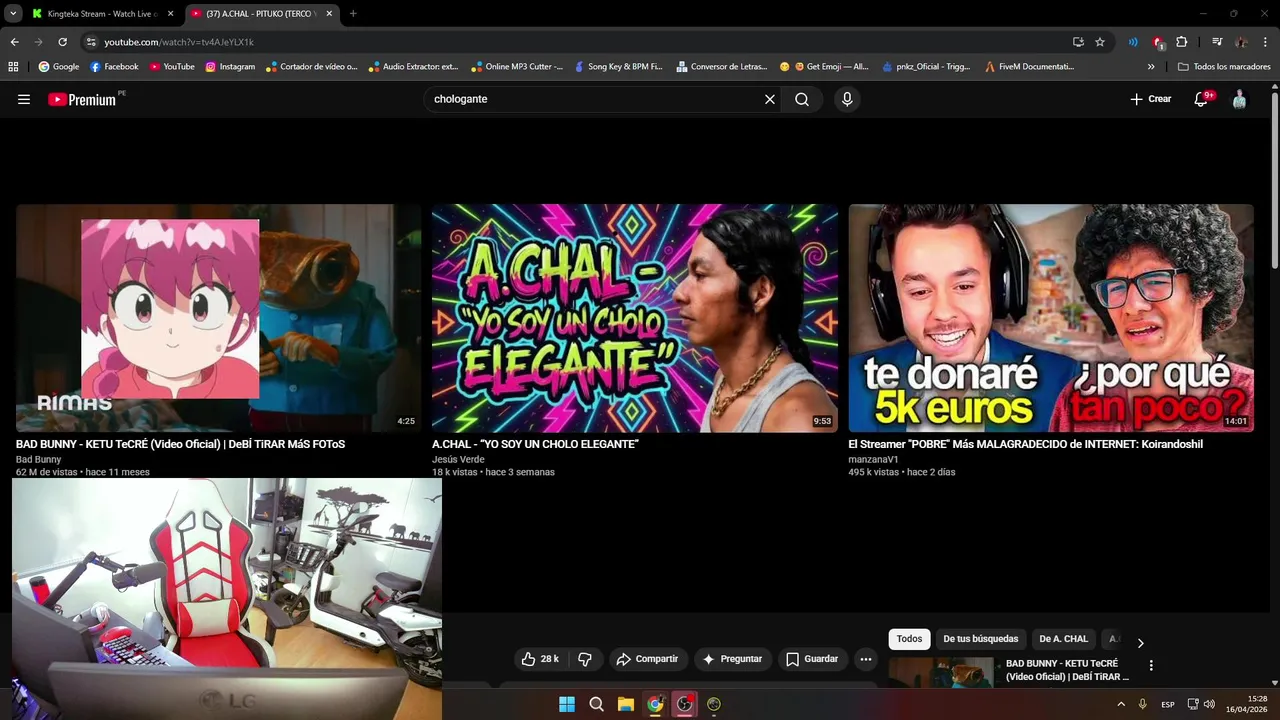Open sidebar BAD BUNNY video title
This screenshot has height=720, width=1280.
click(x=1067, y=670)
